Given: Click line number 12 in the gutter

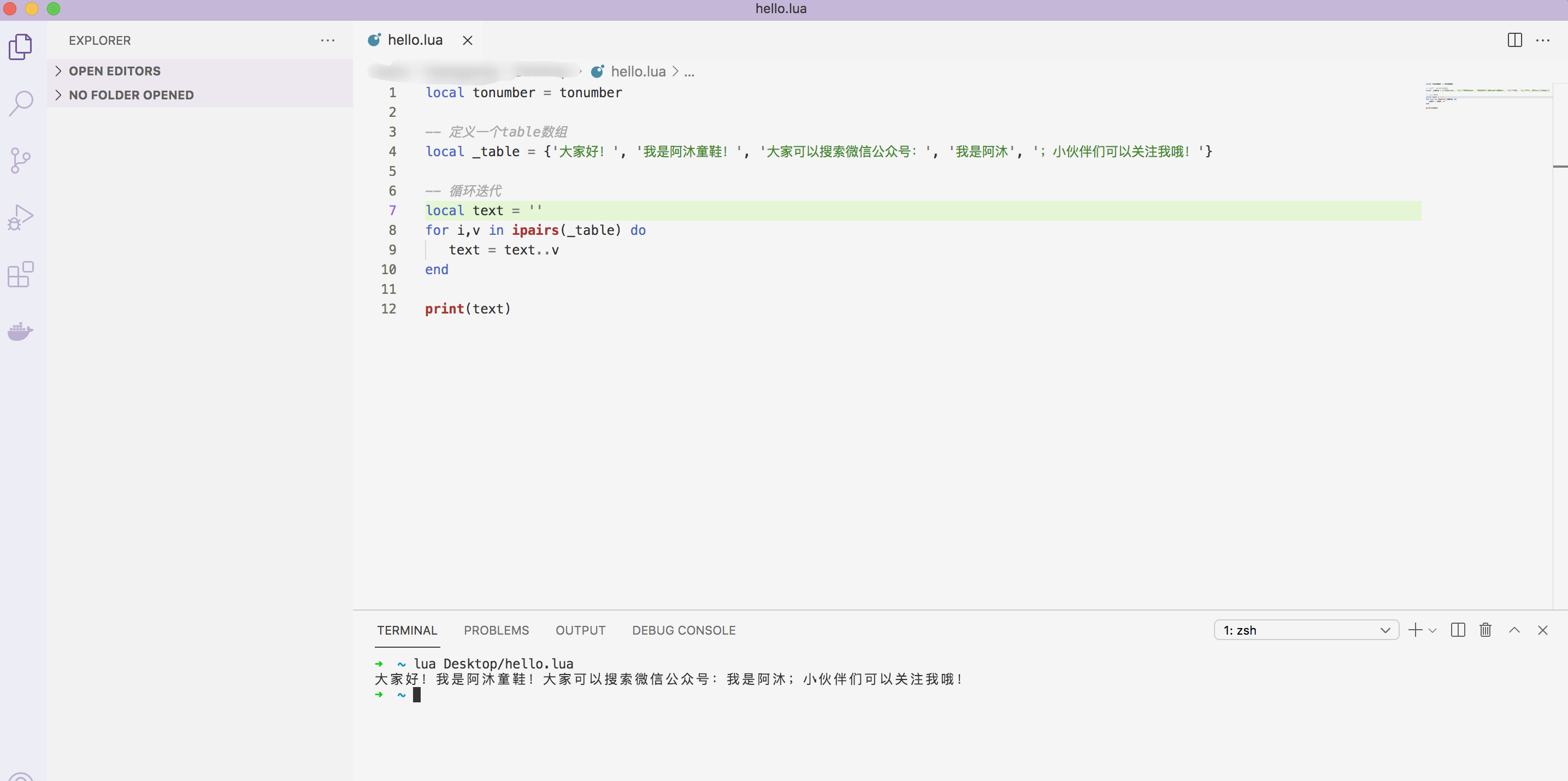Looking at the screenshot, I should tap(388, 309).
